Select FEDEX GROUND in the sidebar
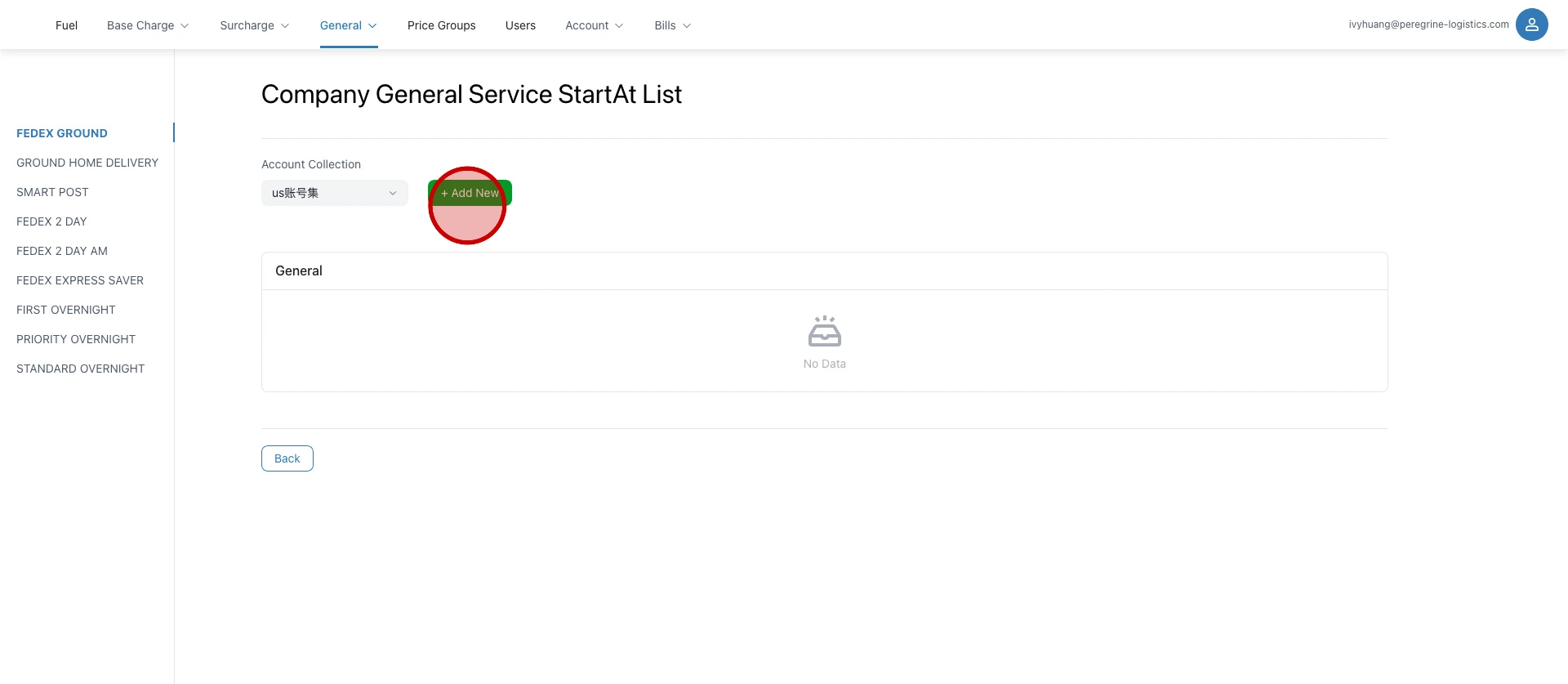 coord(62,133)
